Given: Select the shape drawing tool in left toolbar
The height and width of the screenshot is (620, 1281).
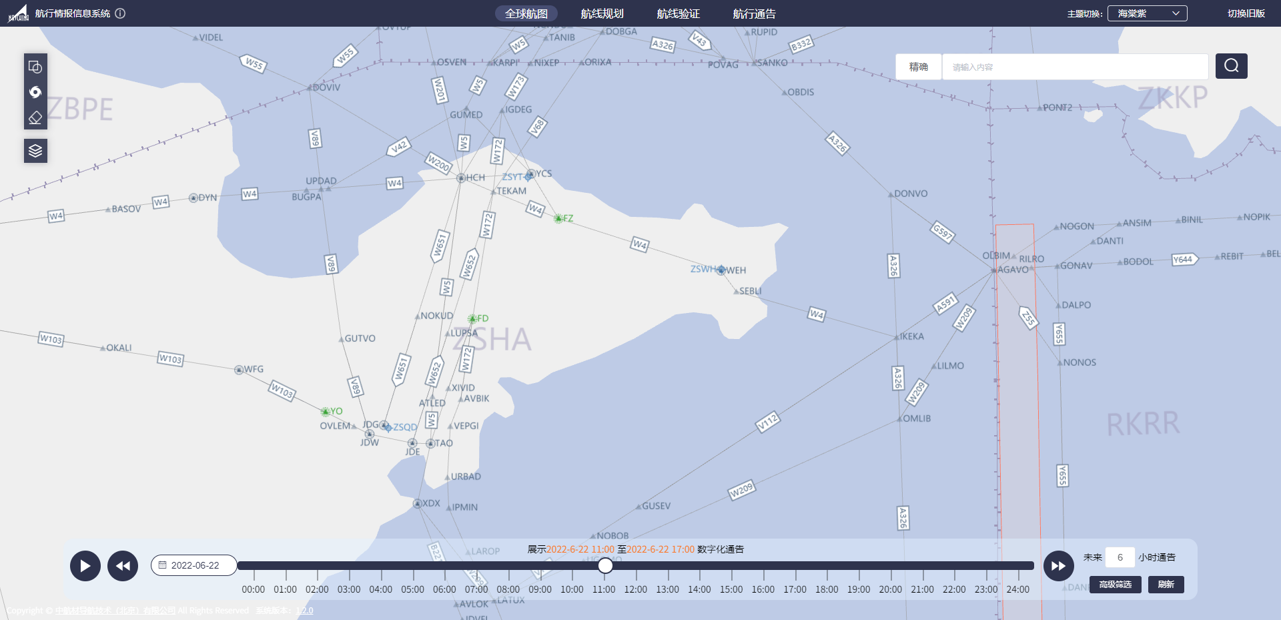Looking at the screenshot, I should coord(35,67).
